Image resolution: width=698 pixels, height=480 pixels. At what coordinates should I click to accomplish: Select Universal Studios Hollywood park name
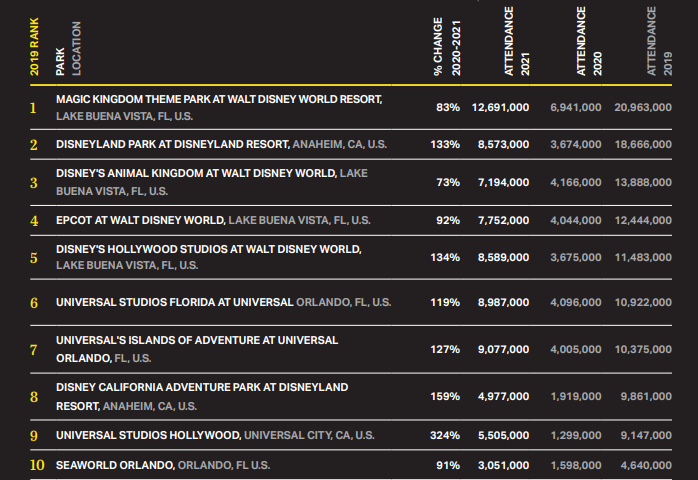(x=148, y=436)
